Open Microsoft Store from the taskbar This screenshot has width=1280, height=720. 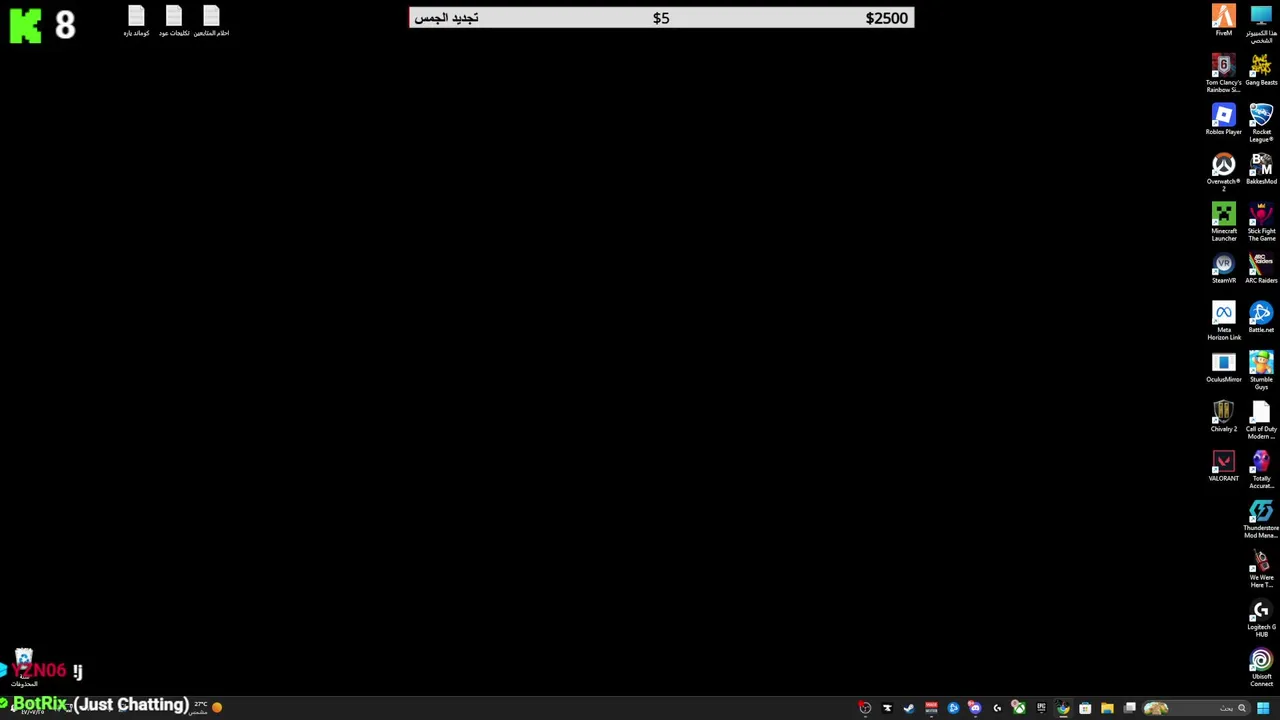pyautogui.click(x=1085, y=708)
